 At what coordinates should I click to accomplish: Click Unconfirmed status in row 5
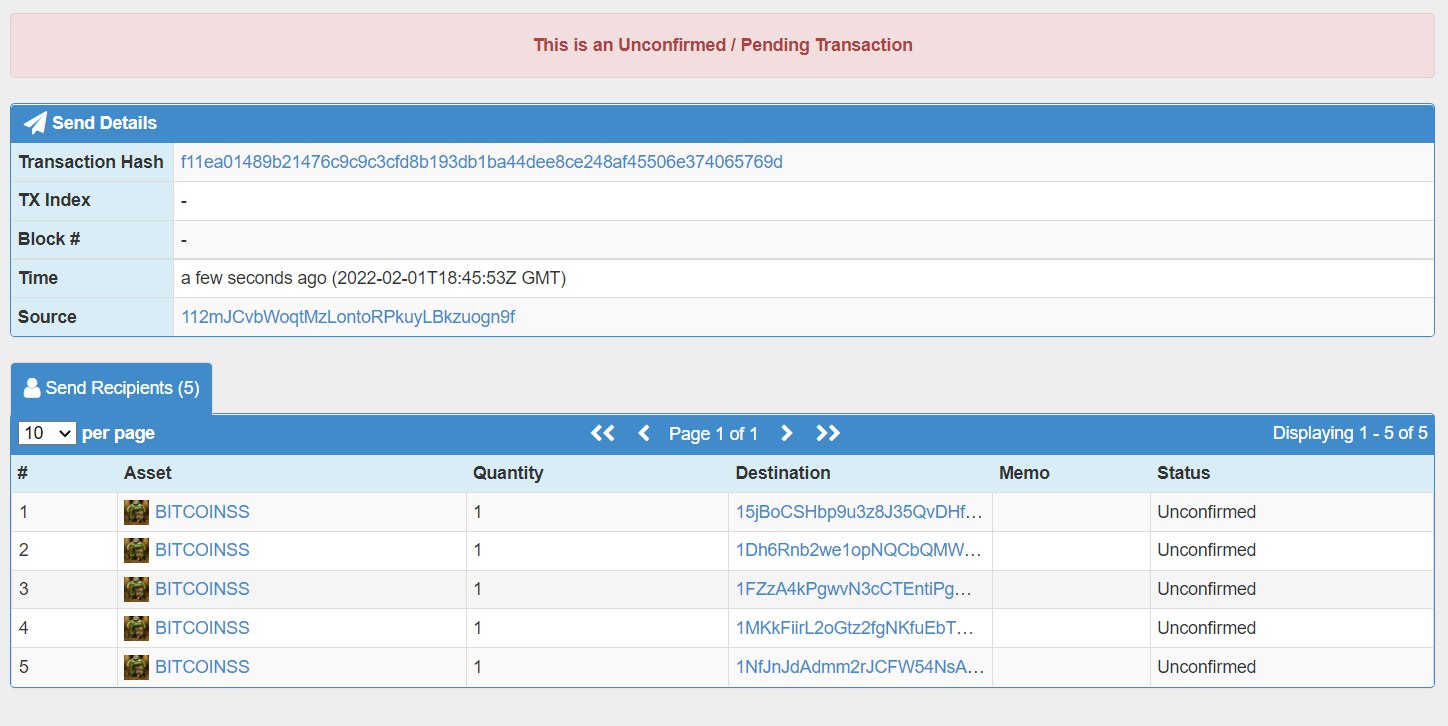[x=1206, y=667]
